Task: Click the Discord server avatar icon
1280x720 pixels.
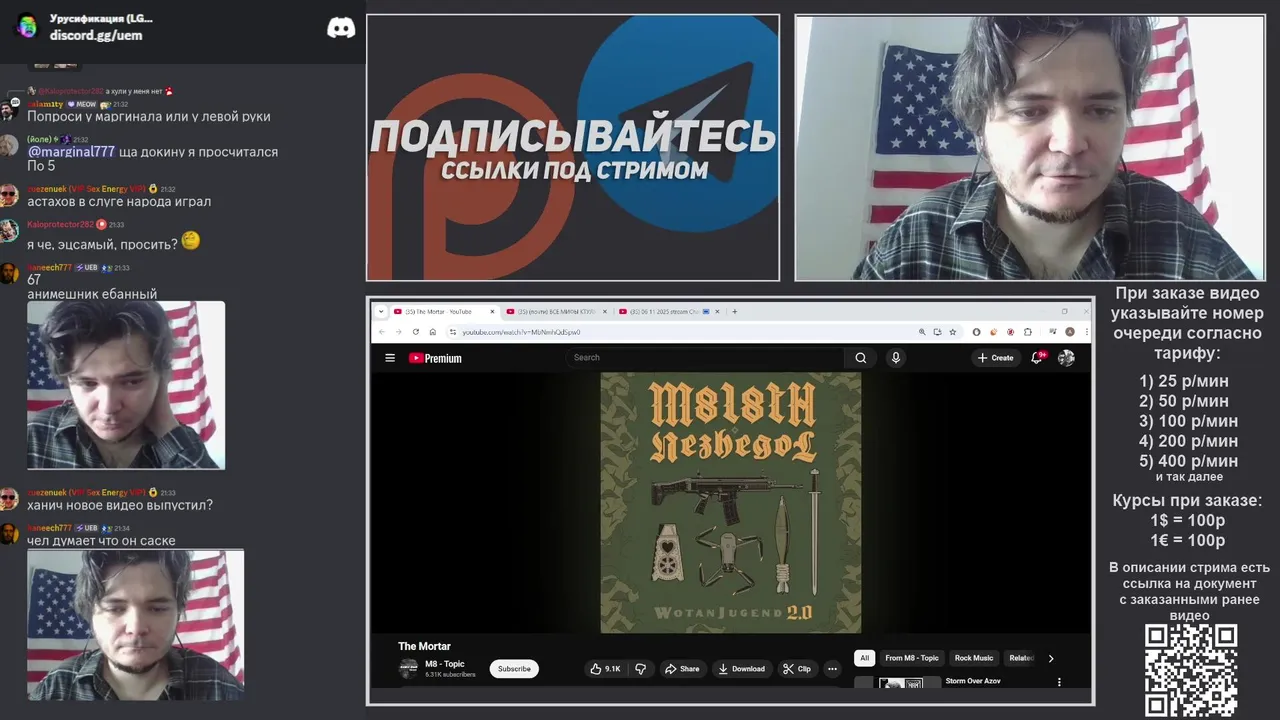Action: 27,26
